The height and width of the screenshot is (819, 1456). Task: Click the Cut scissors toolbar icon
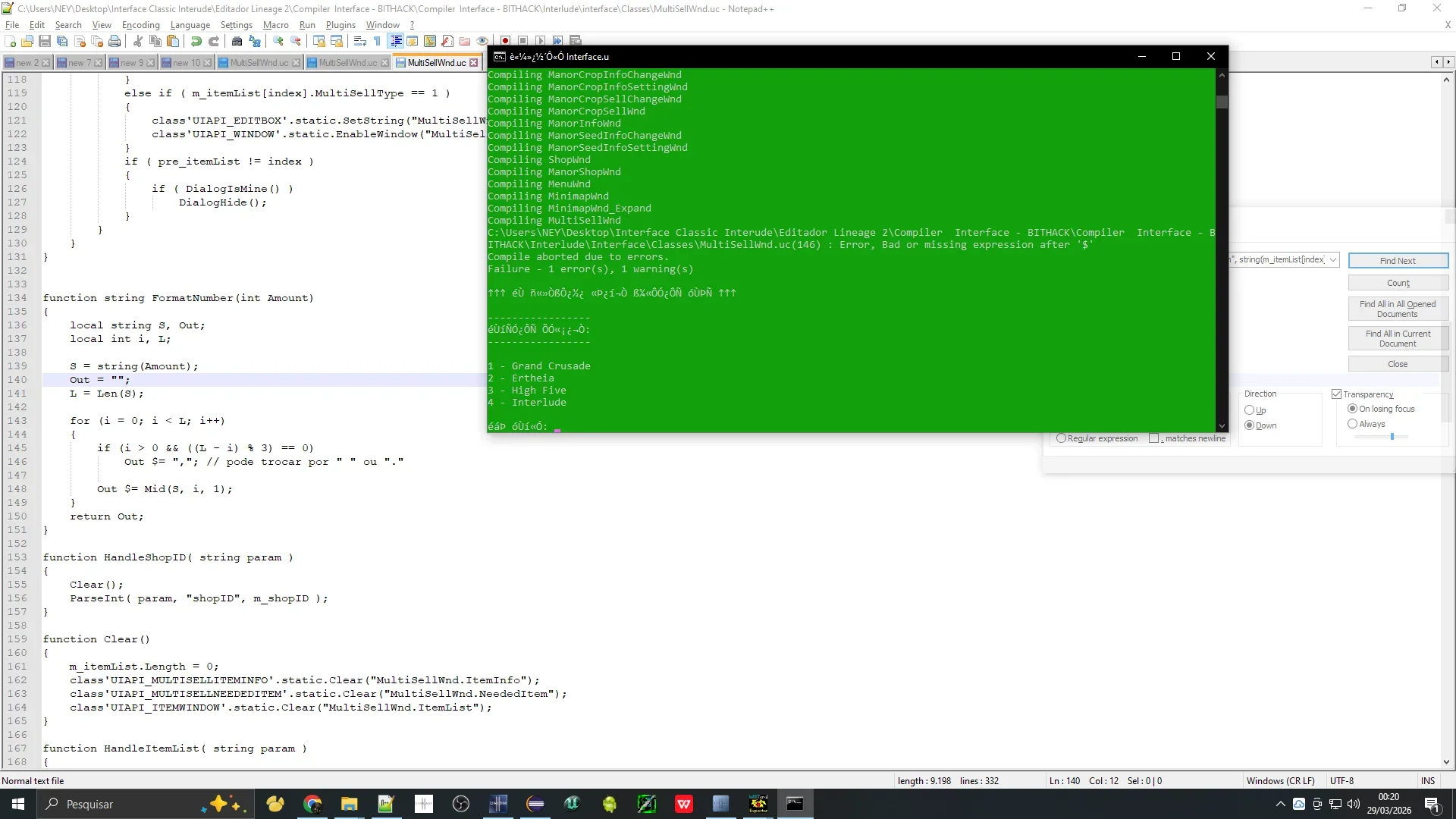point(138,41)
